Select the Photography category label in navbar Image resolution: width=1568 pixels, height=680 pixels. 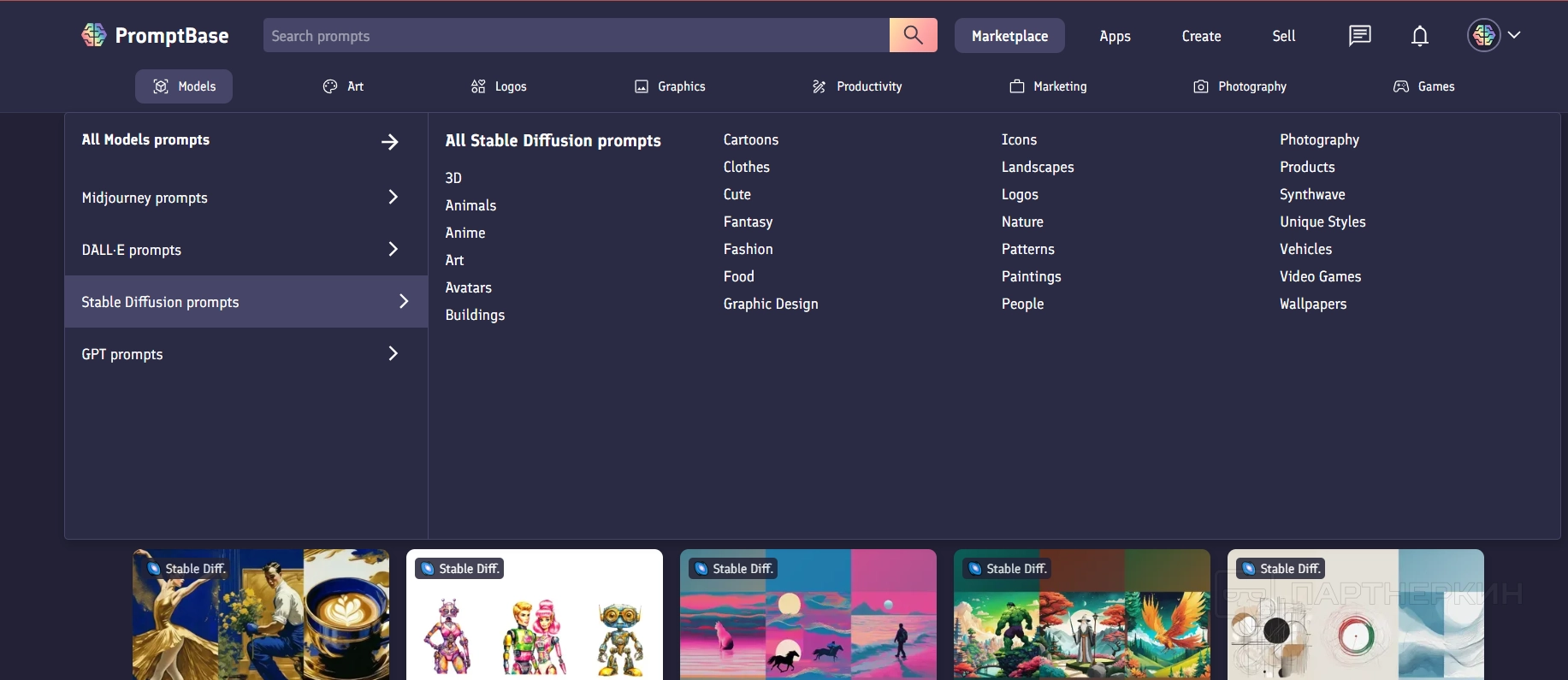pyautogui.click(x=1252, y=86)
